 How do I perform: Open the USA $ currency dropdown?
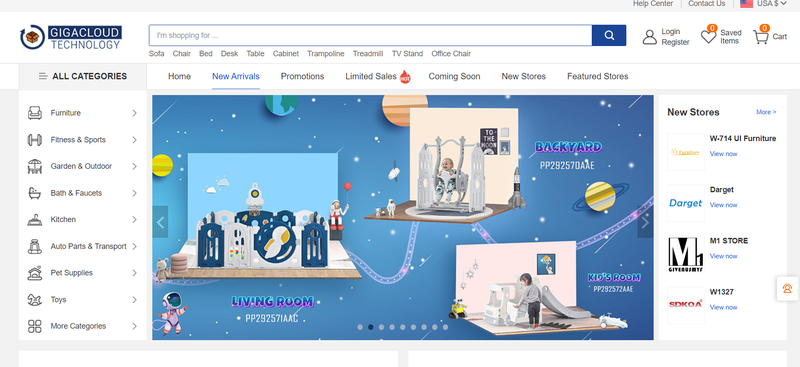pos(764,4)
